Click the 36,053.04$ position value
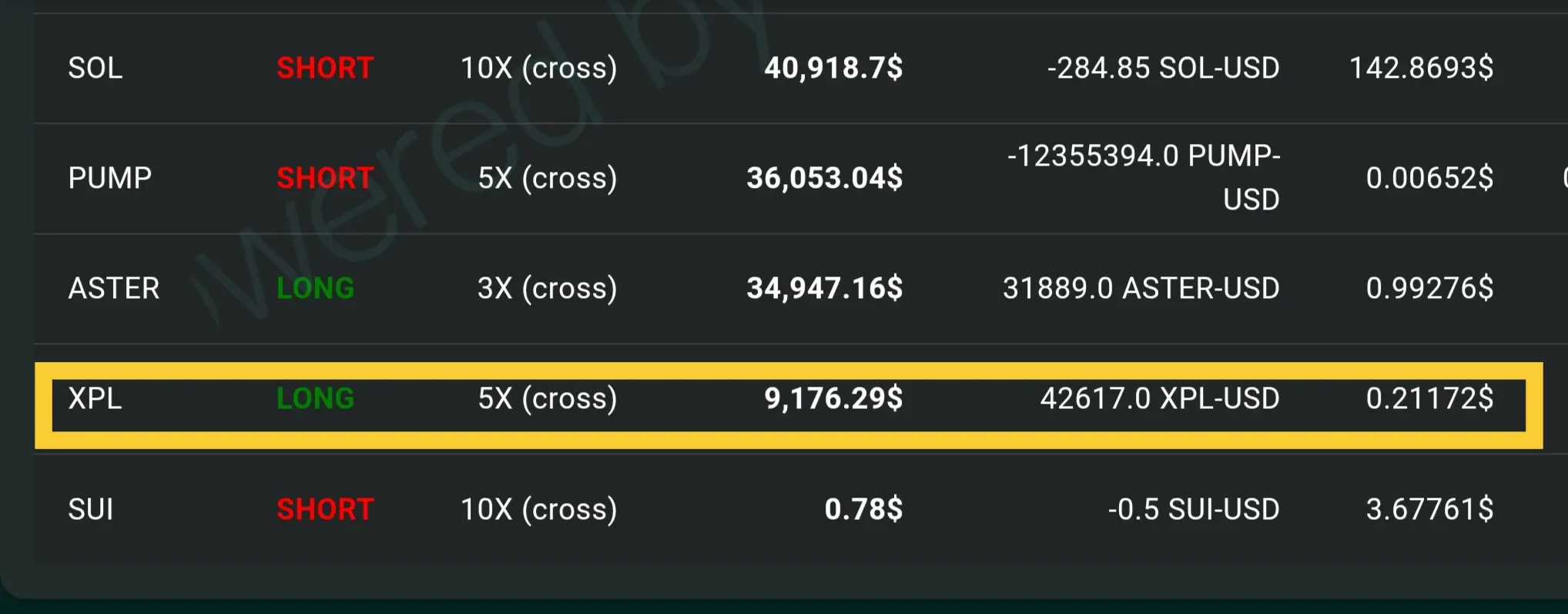This screenshot has height=614, width=1568. [825, 179]
